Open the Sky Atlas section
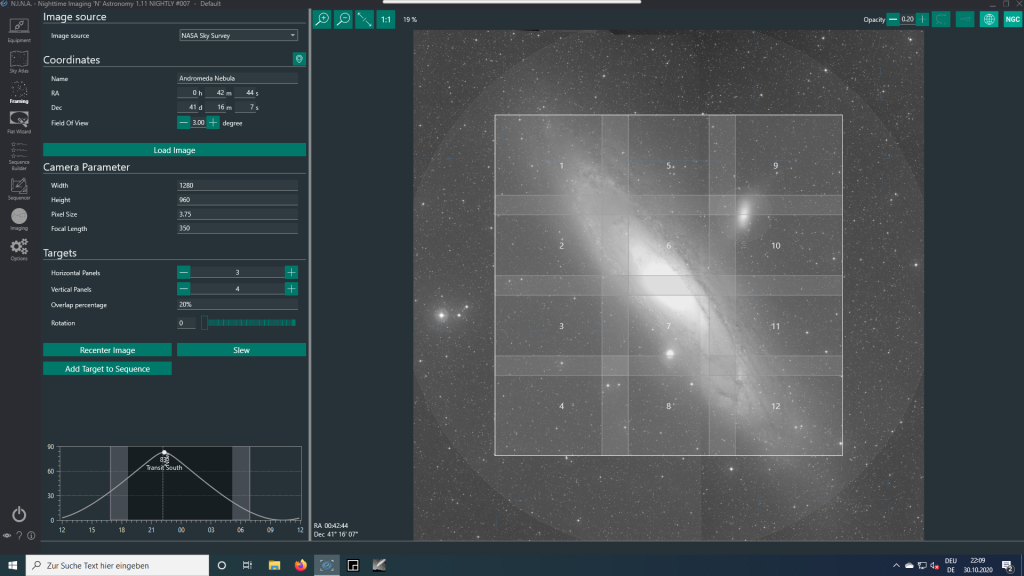Screen dimensions: 1024x576 pos(19,62)
